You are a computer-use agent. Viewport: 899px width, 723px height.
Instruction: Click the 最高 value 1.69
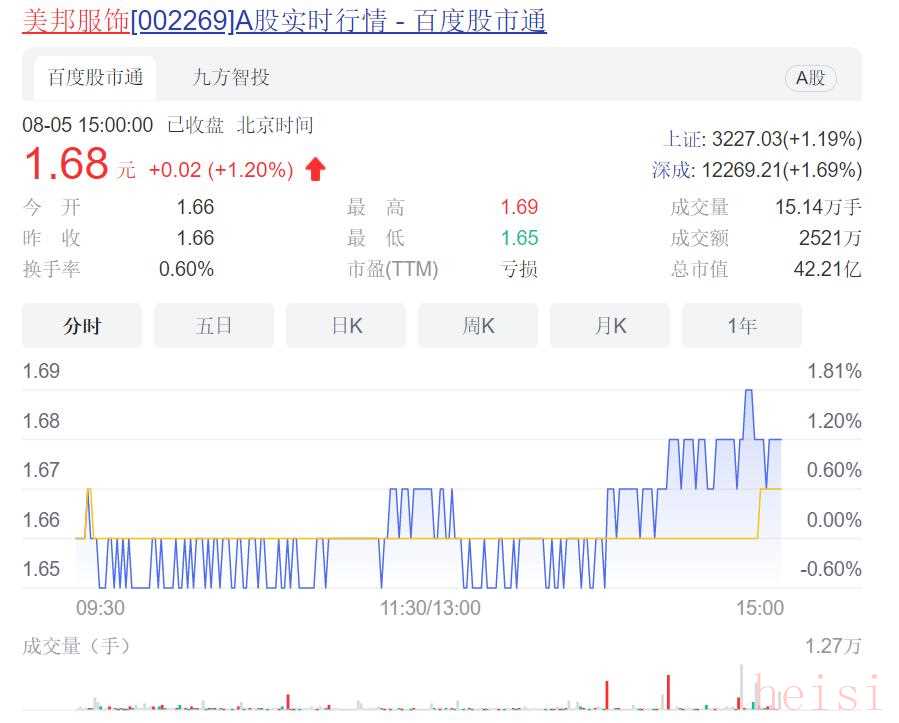(519, 207)
